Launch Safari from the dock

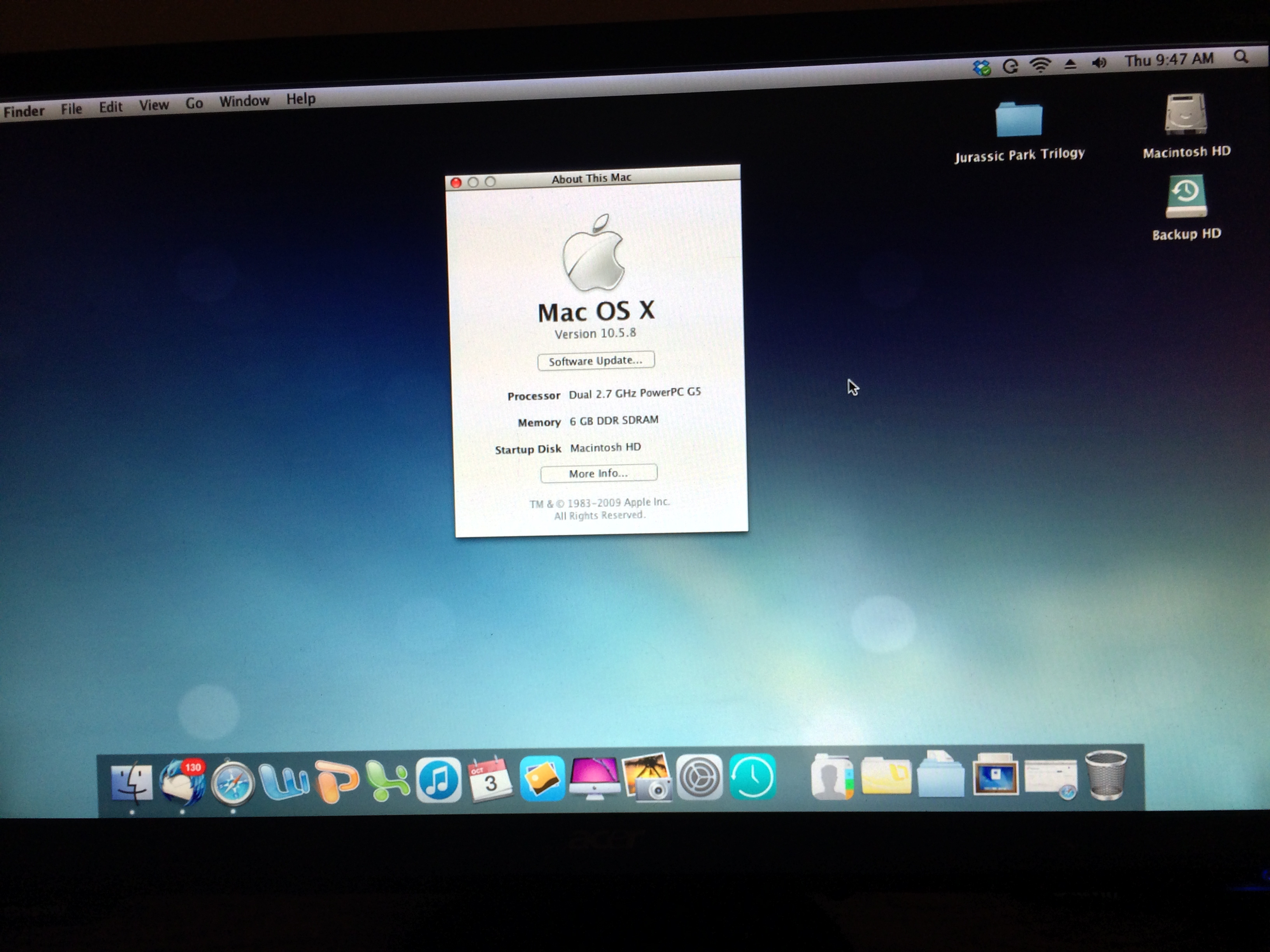pyautogui.click(x=233, y=783)
